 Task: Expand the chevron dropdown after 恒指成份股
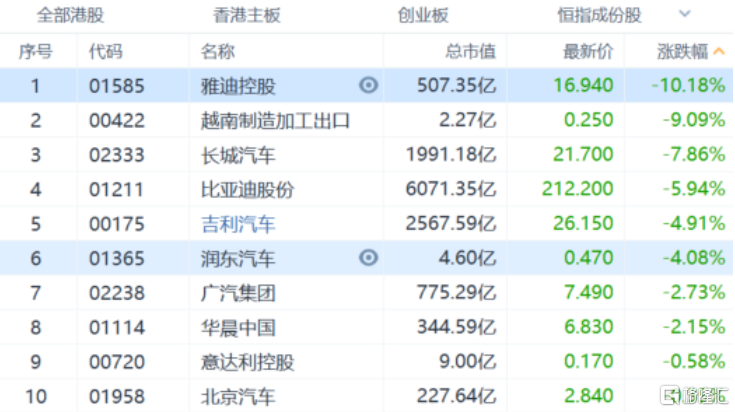685,15
